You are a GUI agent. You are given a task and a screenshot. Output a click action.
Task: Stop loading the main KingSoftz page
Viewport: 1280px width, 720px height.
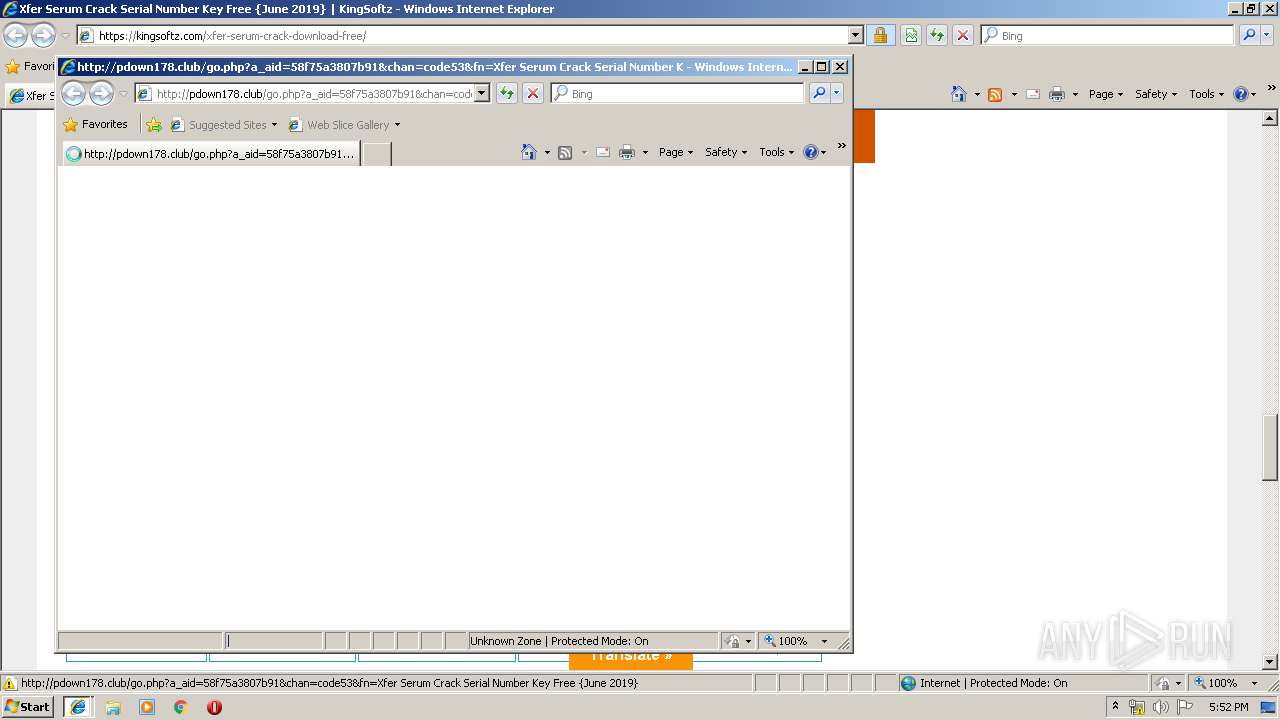pos(963,35)
